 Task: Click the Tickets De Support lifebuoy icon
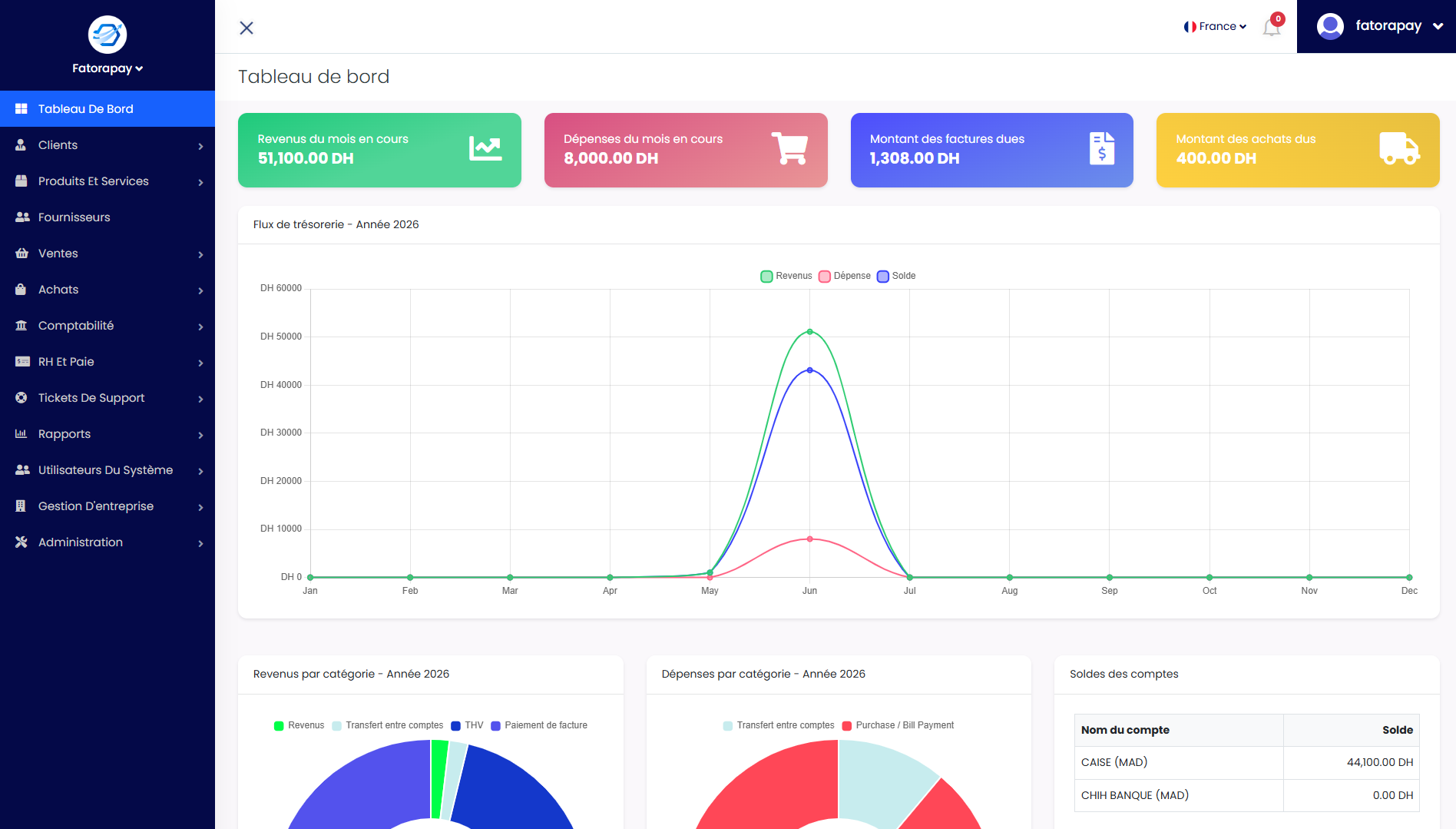[22, 398]
